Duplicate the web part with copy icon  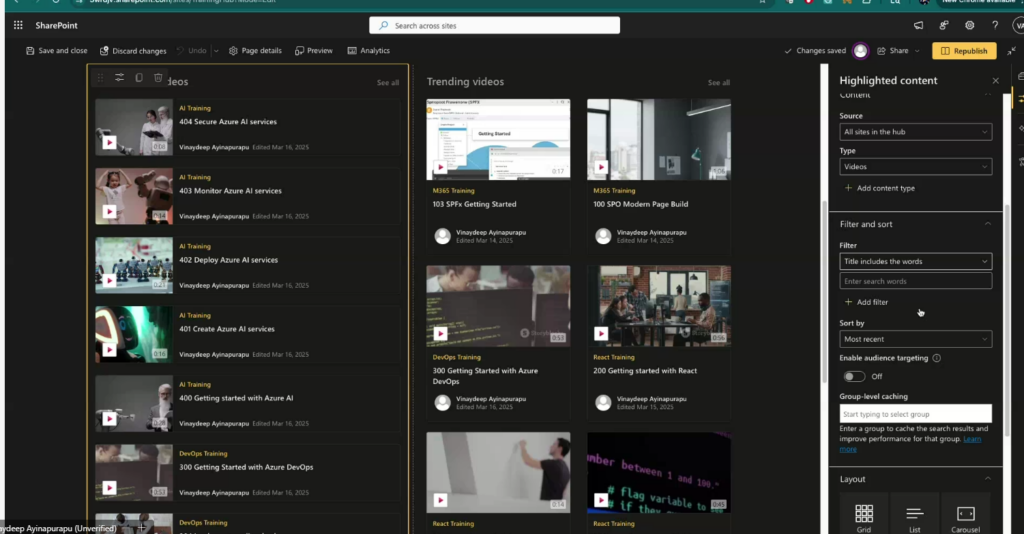coord(139,78)
